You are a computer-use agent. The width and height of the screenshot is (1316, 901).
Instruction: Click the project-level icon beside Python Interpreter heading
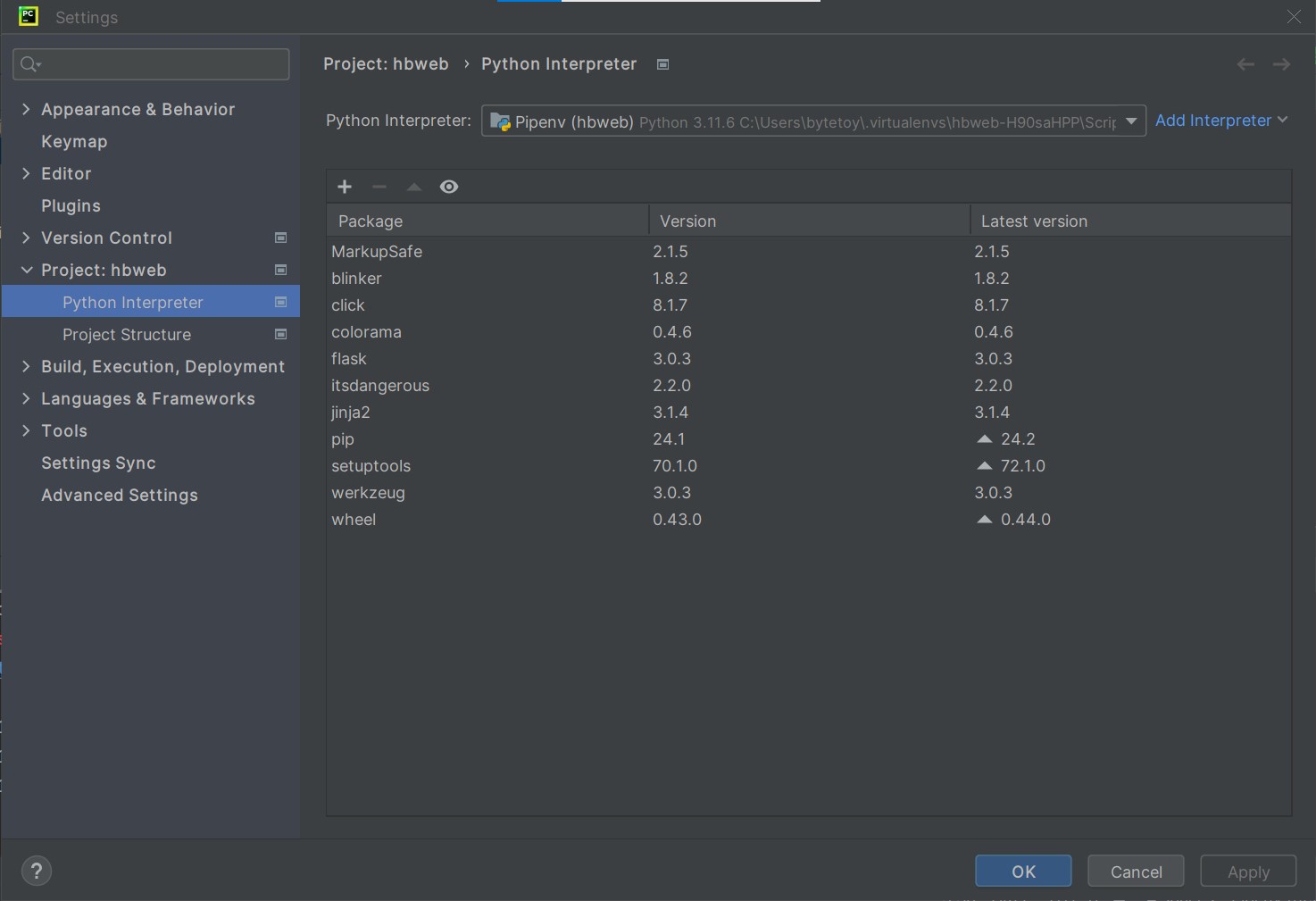click(662, 64)
